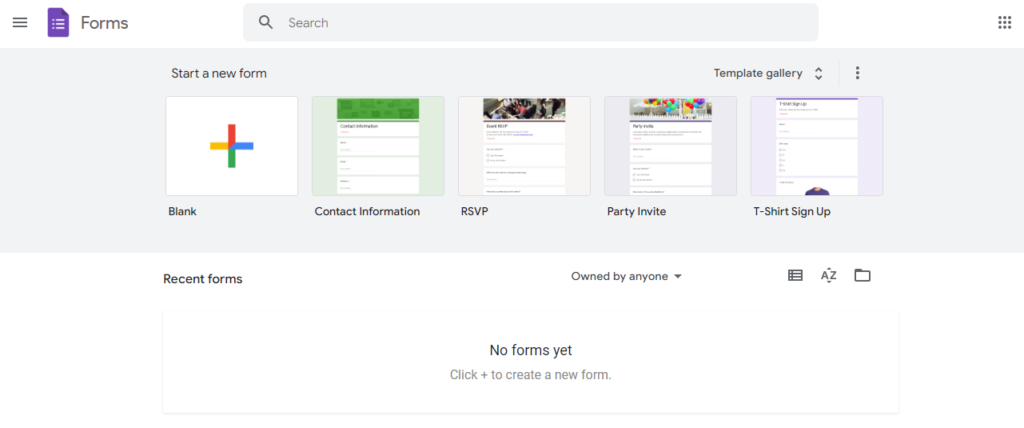The height and width of the screenshot is (428, 1024).
Task: Open the Contact Information template thumbnail
Action: pyautogui.click(x=378, y=146)
